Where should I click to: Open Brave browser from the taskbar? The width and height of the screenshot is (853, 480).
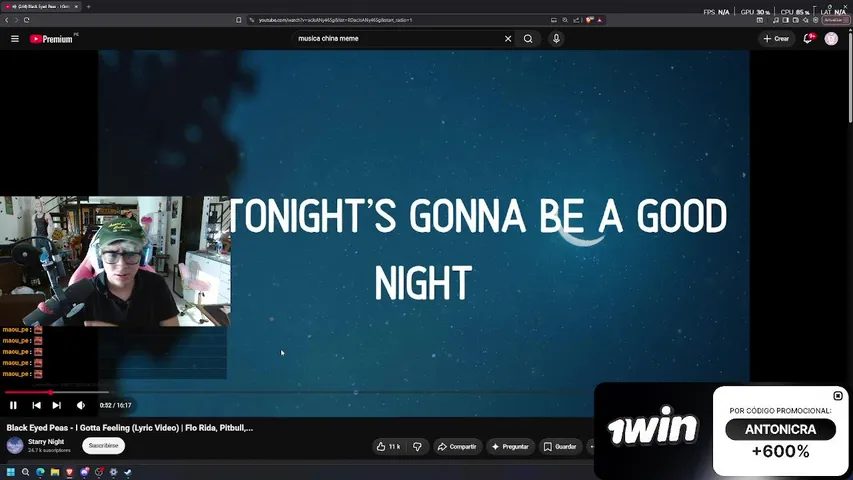(x=70, y=472)
